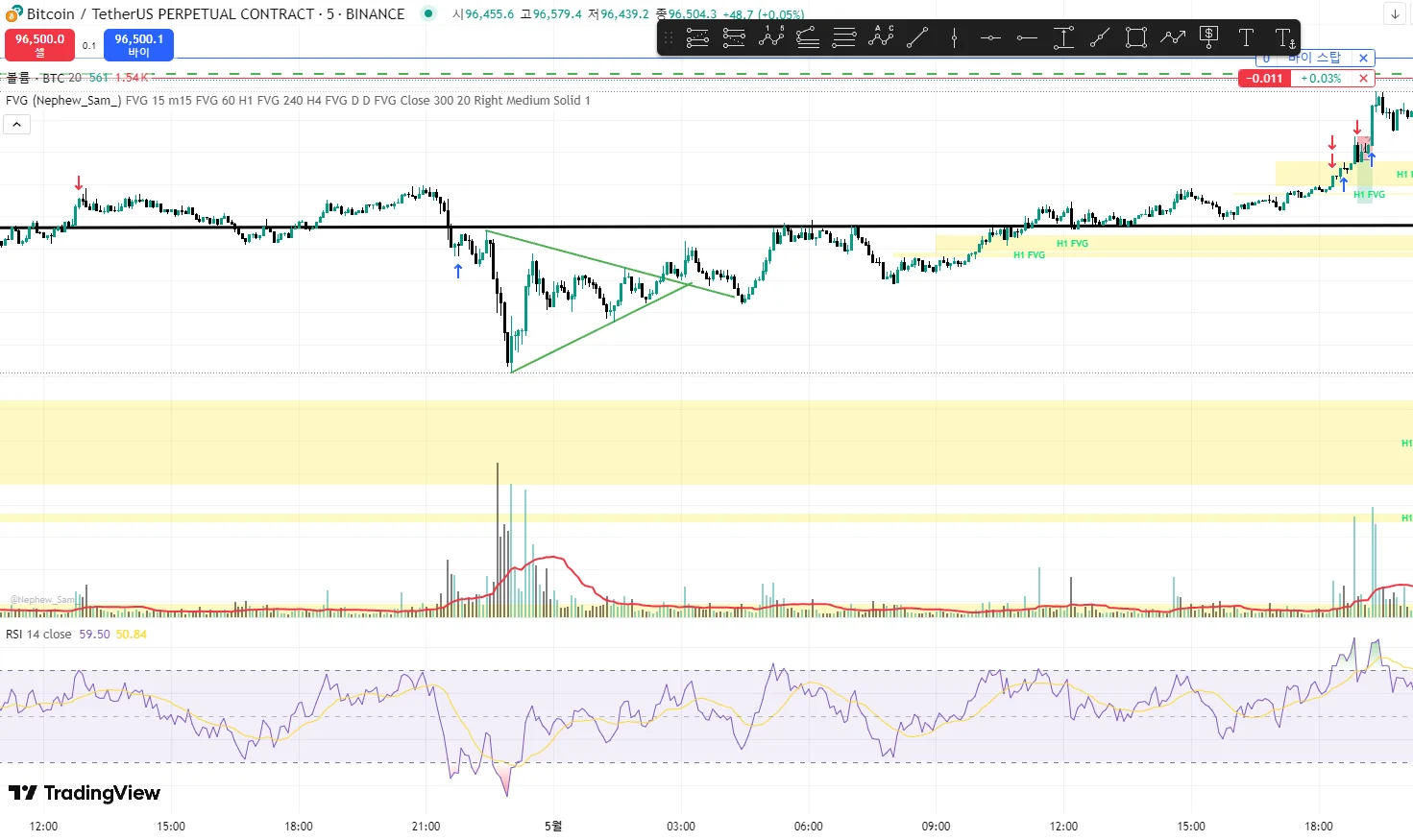
Task: Click the 5월 date label on the time axis
Action: pyautogui.click(x=553, y=827)
